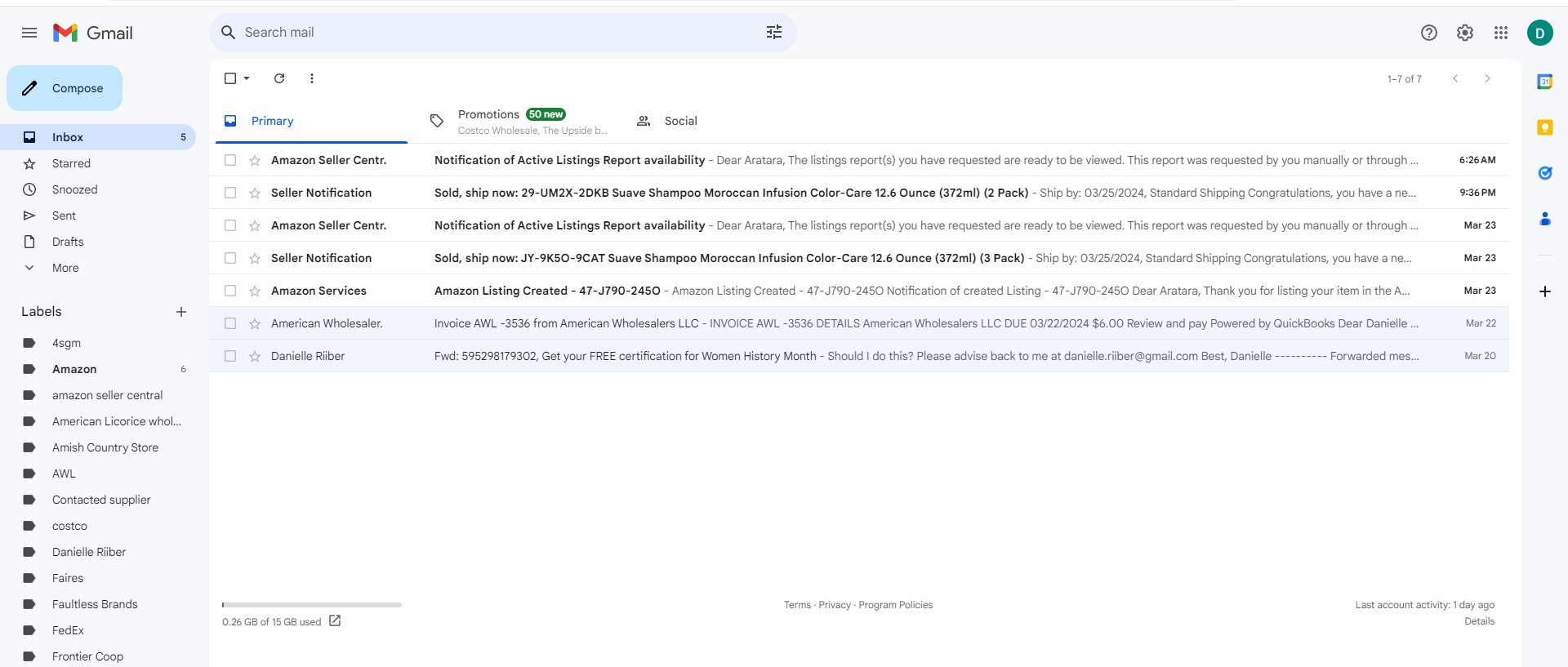The height and width of the screenshot is (667, 1568).
Task: Star the 9:36 PM Seller Notification email
Action: 255,193
